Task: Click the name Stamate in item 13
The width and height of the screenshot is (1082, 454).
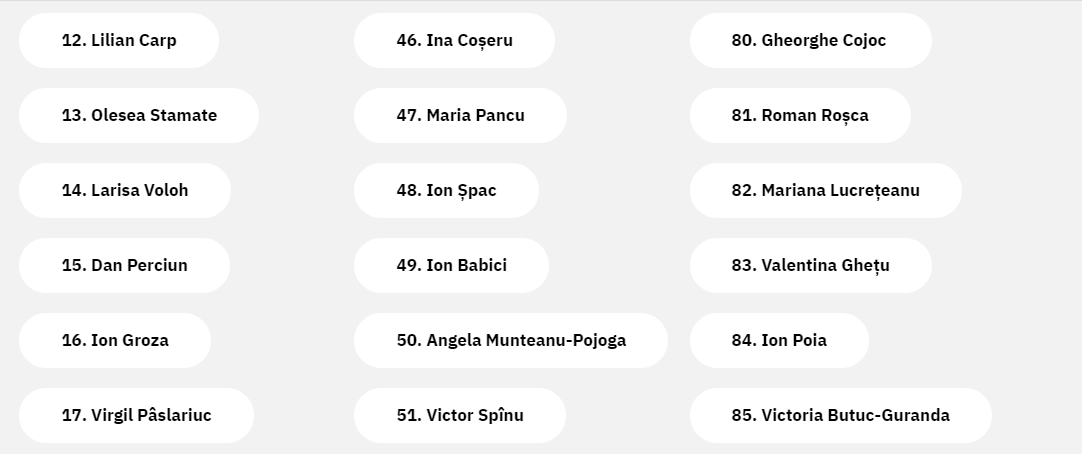Action: (184, 115)
